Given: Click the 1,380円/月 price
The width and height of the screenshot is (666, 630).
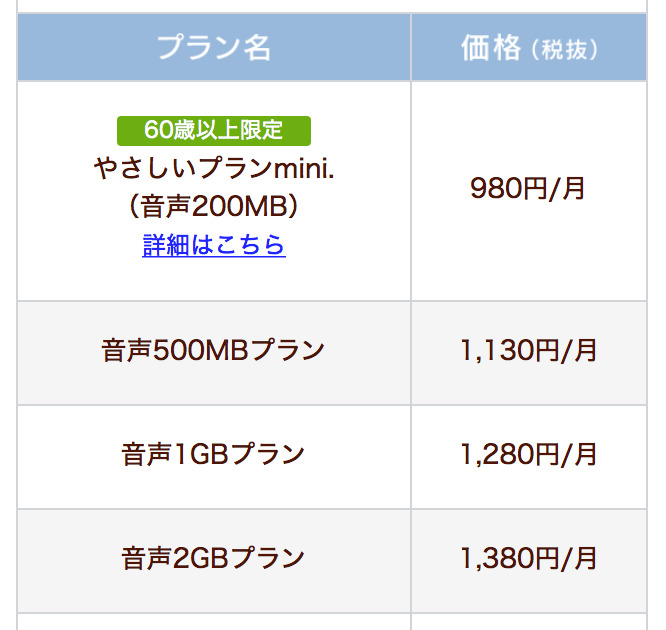Looking at the screenshot, I should [x=528, y=558].
